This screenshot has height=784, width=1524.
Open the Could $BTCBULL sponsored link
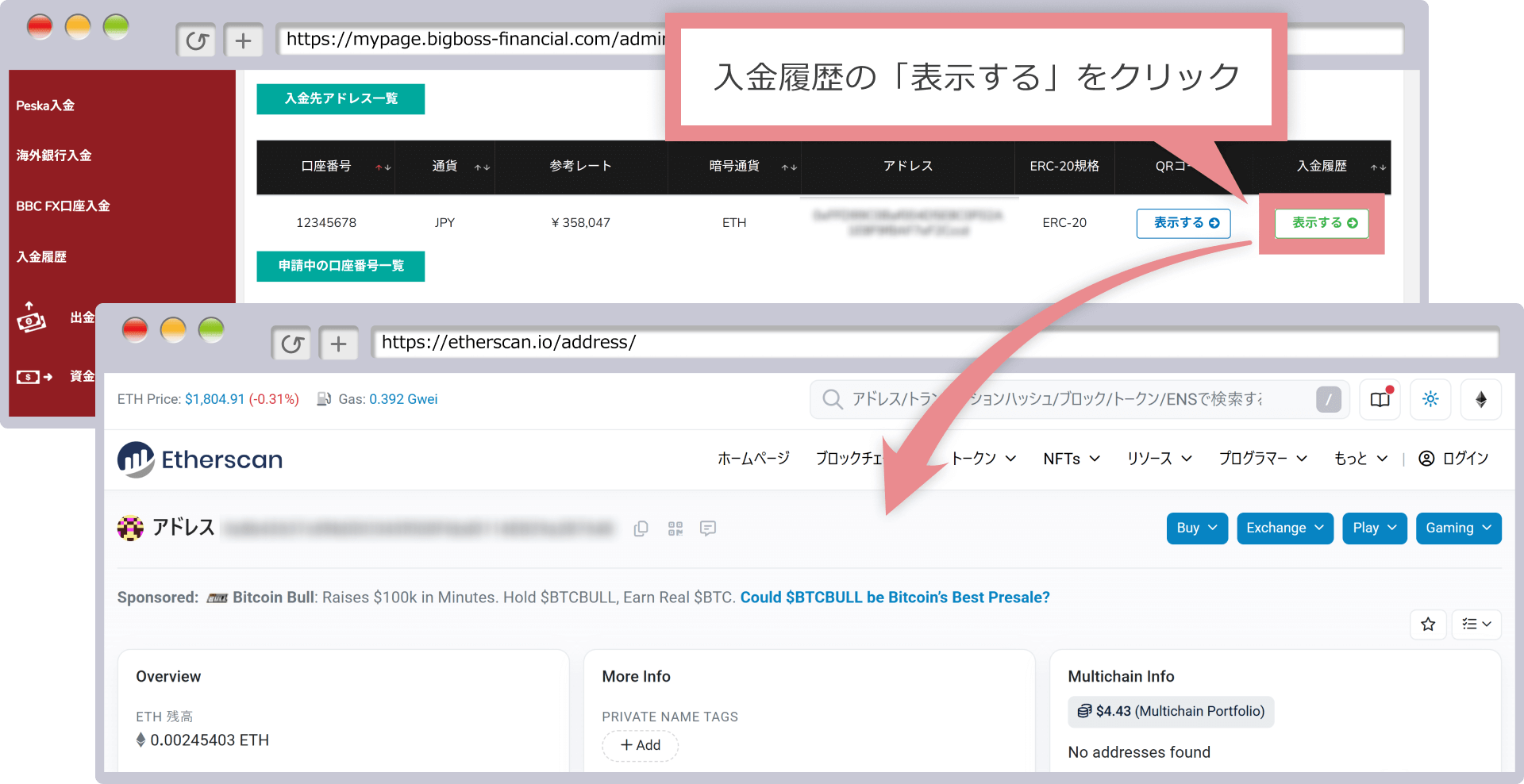tap(895, 598)
